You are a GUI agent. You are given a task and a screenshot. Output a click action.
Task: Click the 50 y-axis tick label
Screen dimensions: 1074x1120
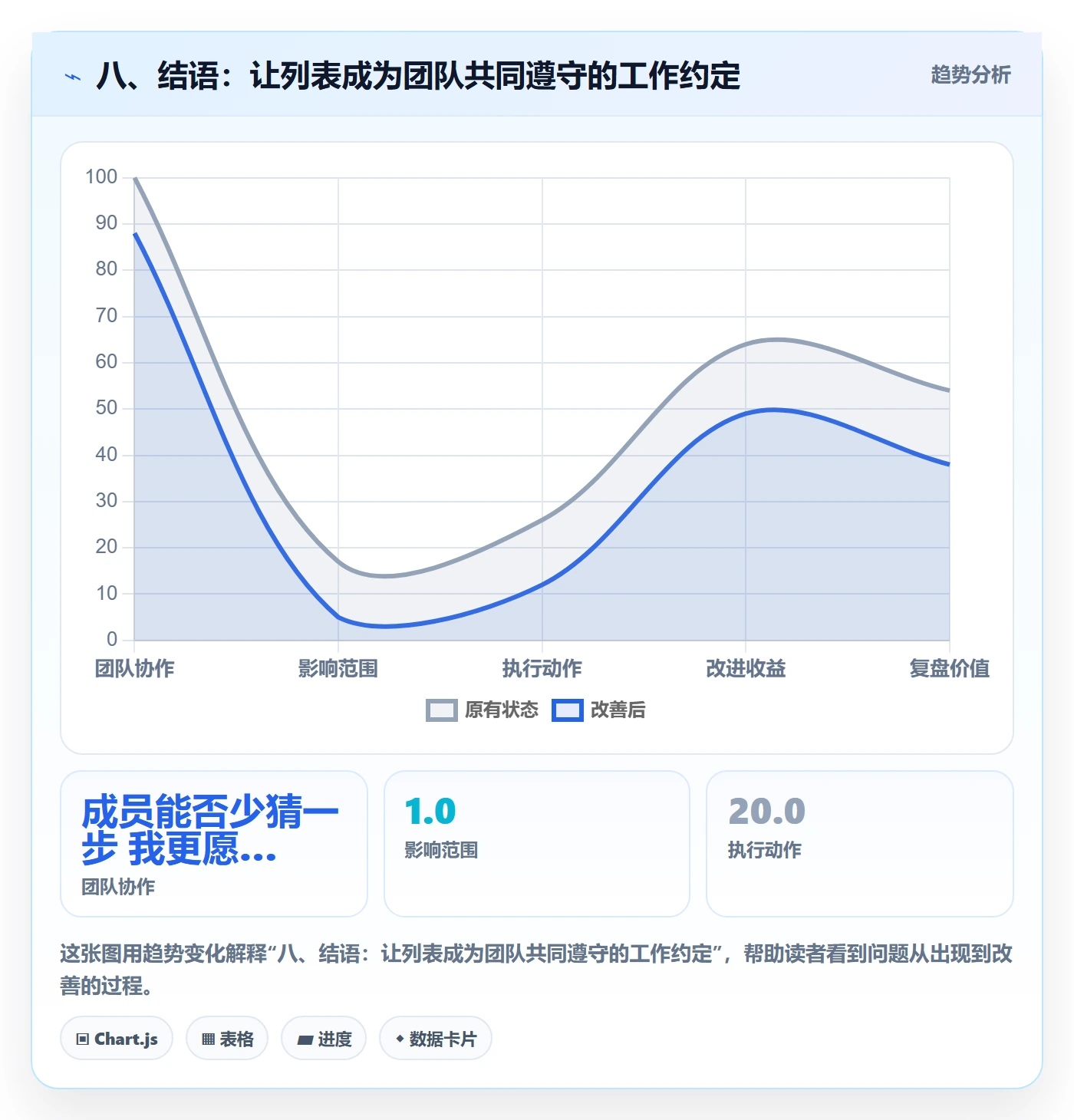coord(107,408)
